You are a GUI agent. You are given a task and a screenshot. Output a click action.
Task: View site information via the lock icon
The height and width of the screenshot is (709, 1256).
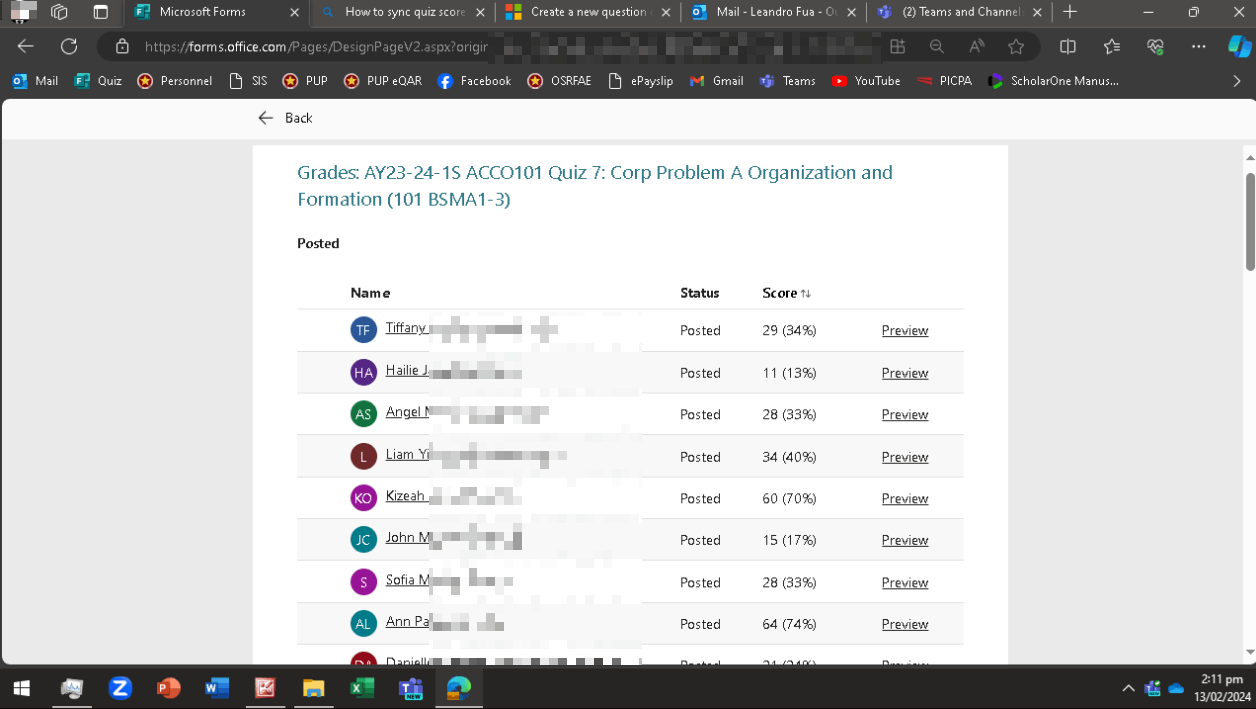pos(122,47)
